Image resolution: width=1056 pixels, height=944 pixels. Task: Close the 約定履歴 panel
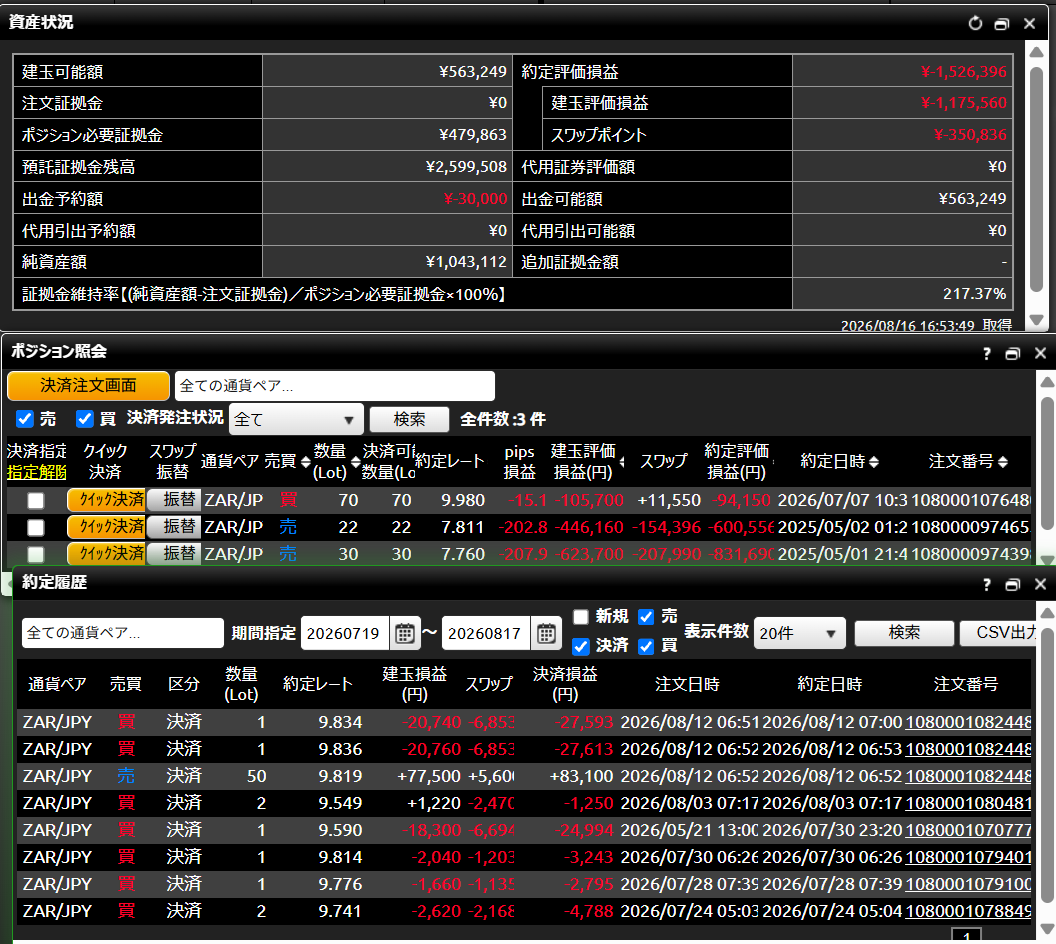1040,584
